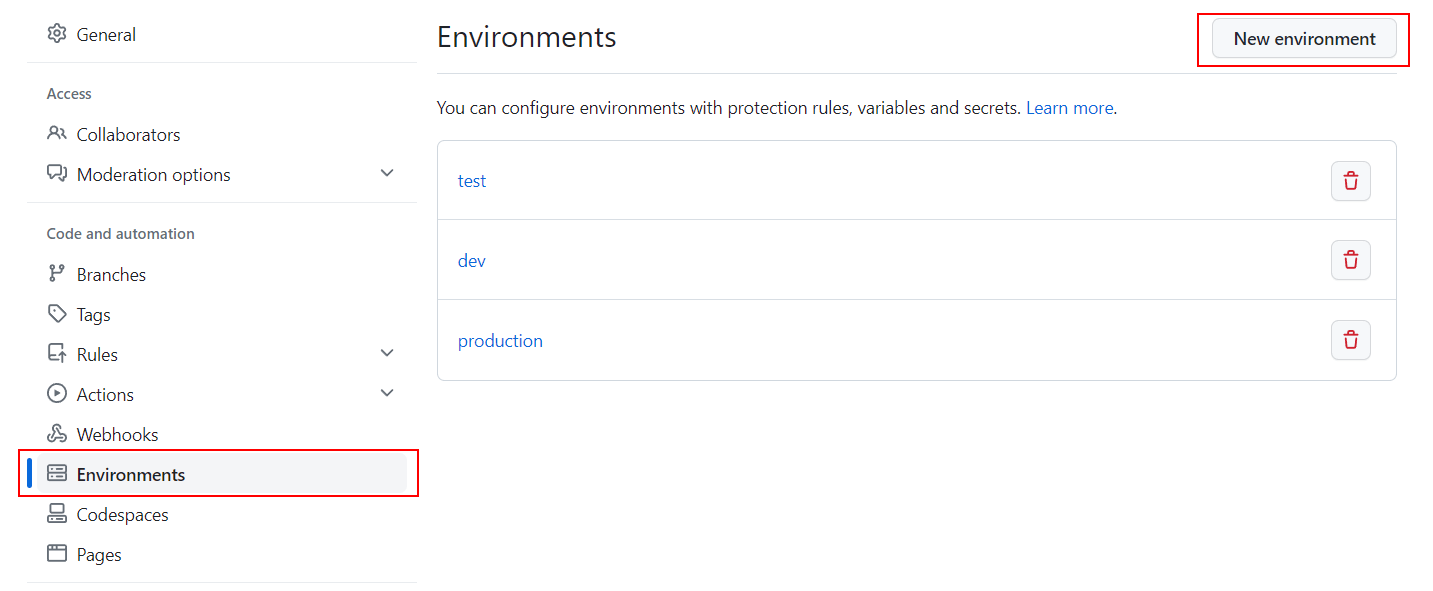The image size is (1433, 591).
Task: Click the Codespaces icon
Action: (x=57, y=514)
